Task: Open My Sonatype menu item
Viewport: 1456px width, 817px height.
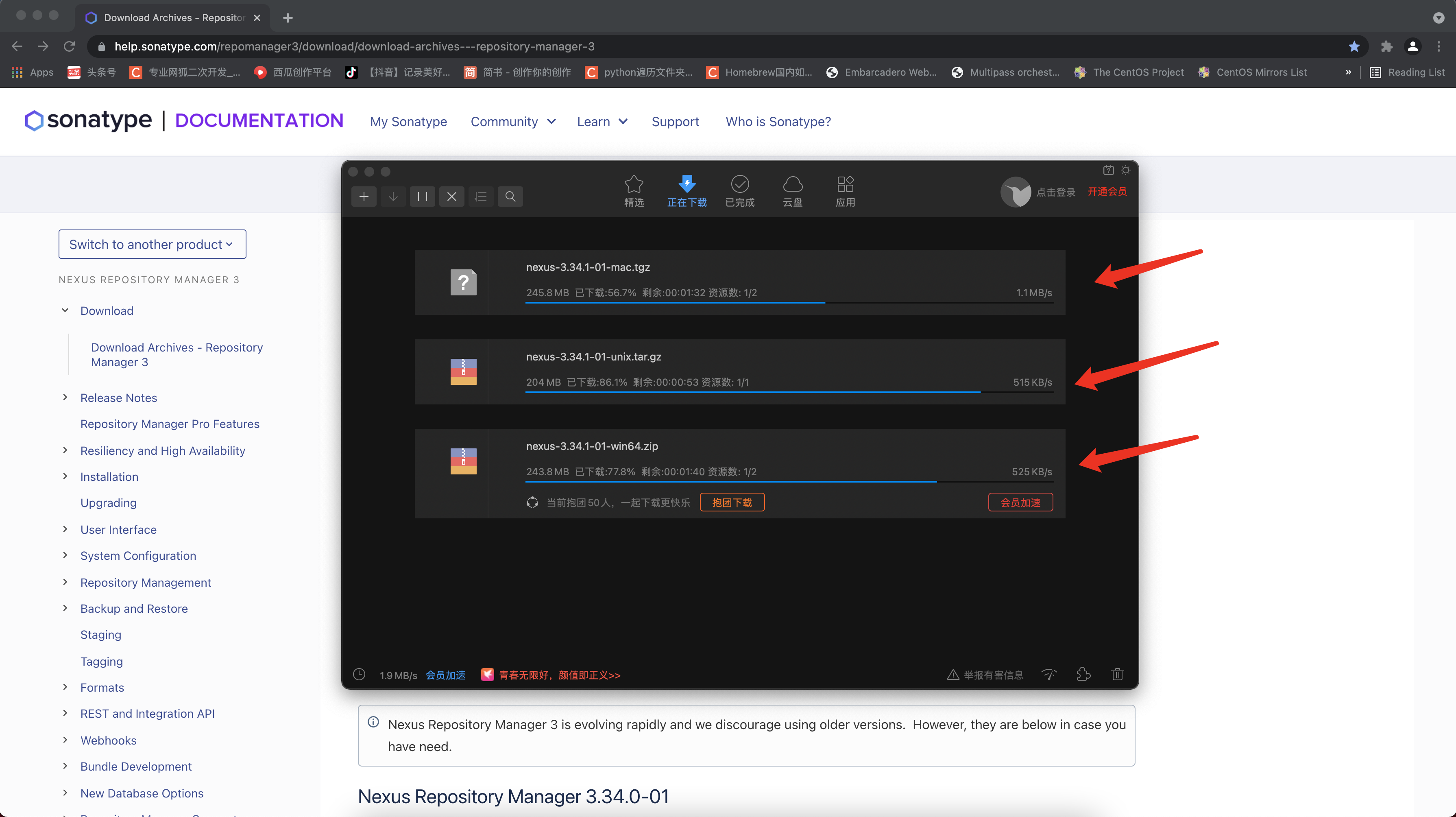Action: pyautogui.click(x=408, y=122)
